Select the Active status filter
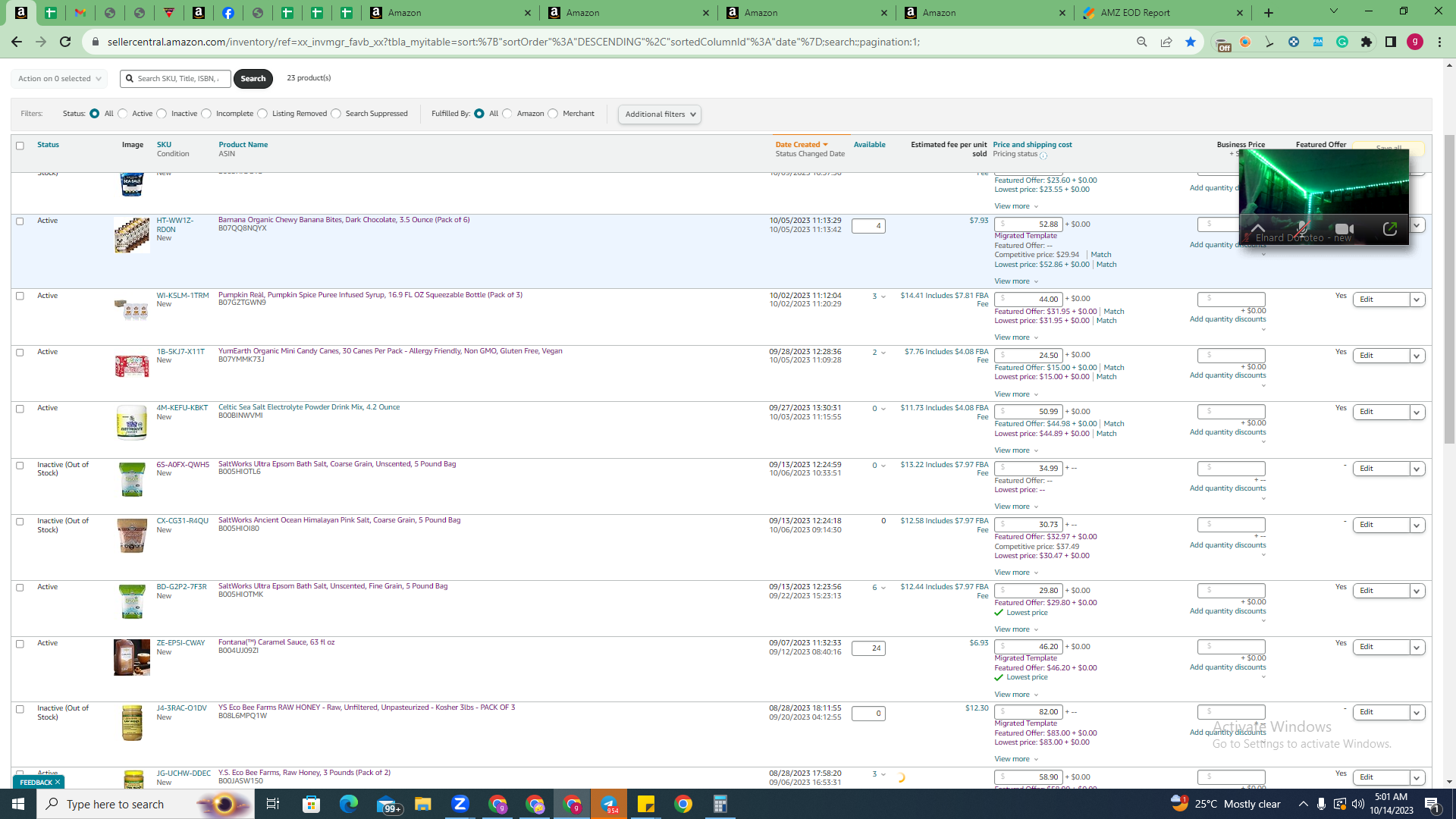The width and height of the screenshot is (1456, 819). pos(123,114)
